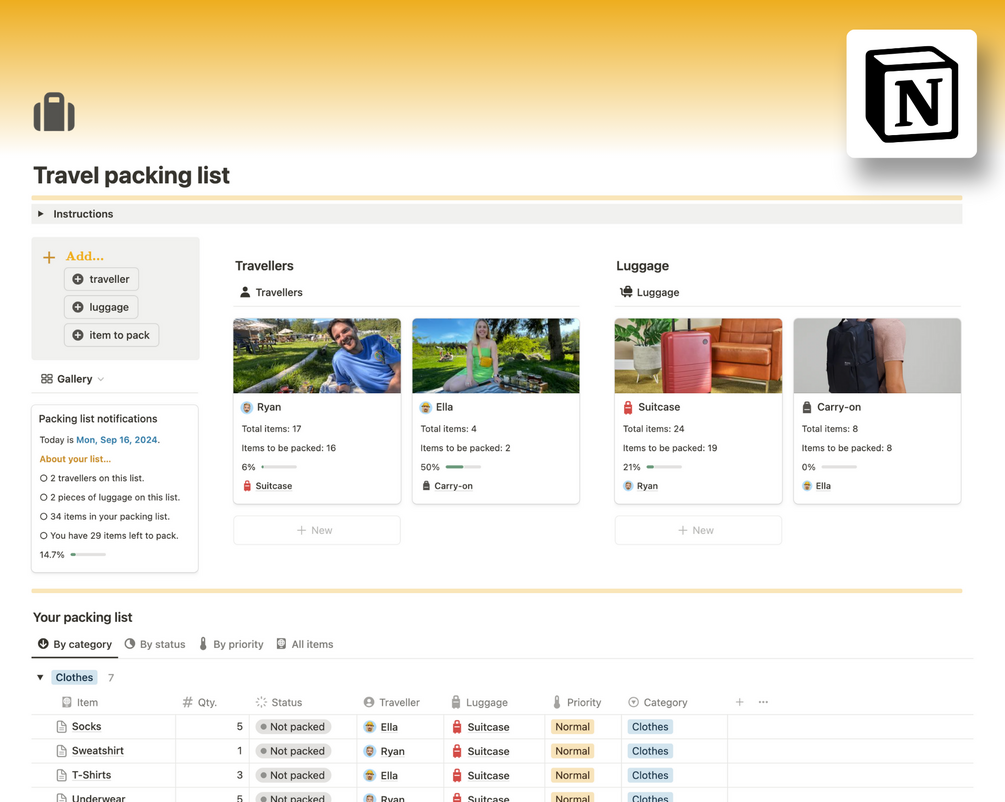Switch to the By priority tab
Screen dimensions: 1005x802
pos(231,644)
